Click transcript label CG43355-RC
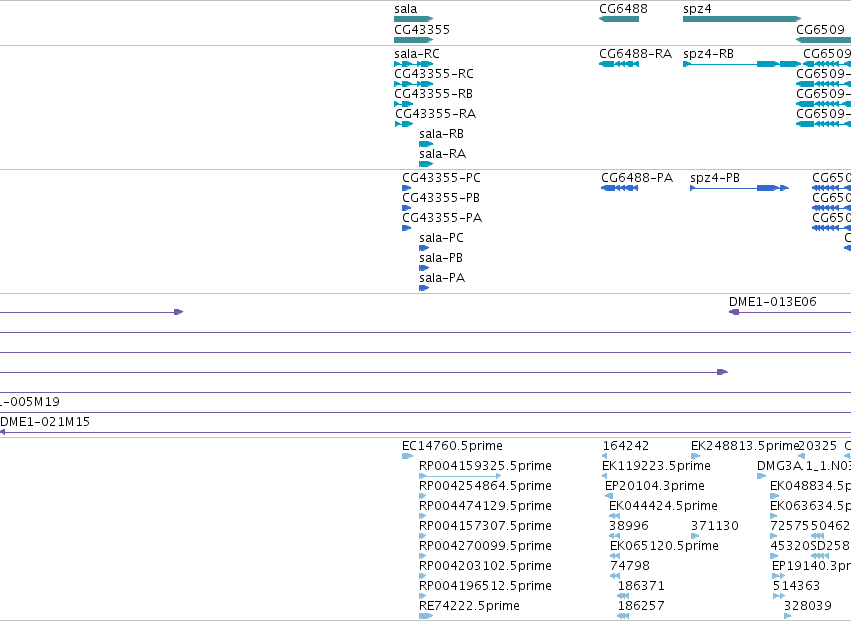The width and height of the screenshot is (851, 621). (434, 74)
